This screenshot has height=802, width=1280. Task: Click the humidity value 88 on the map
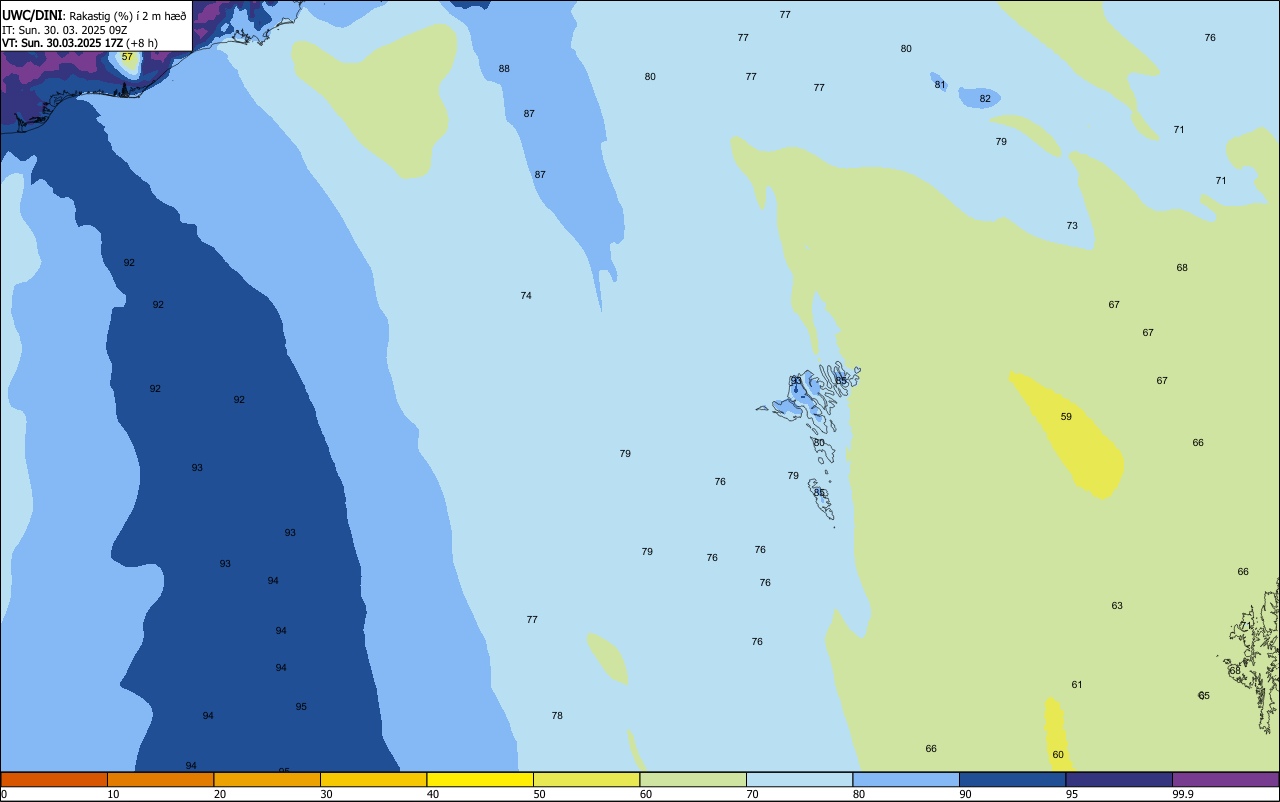(x=504, y=69)
